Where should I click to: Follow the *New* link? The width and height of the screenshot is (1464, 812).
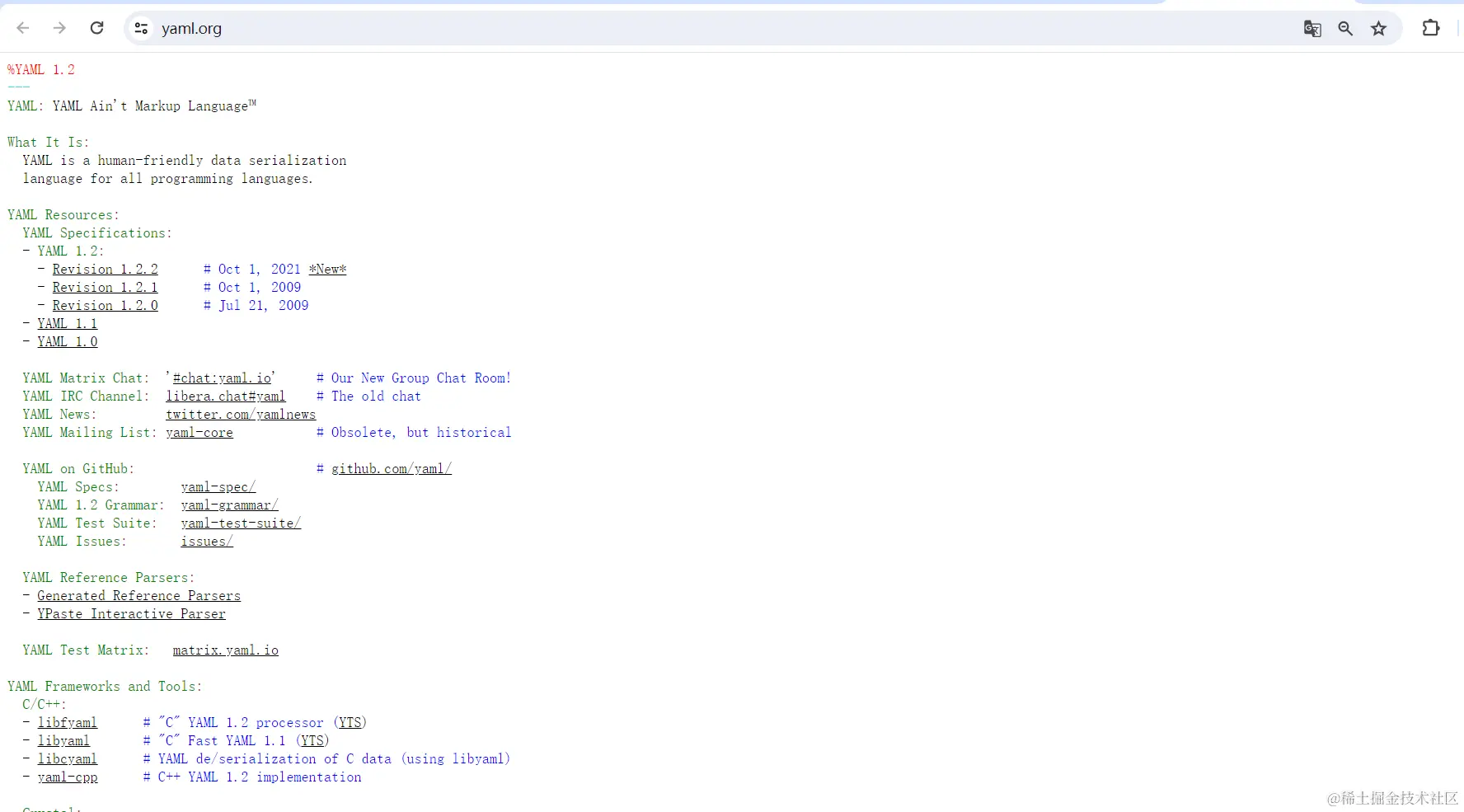(327, 270)
